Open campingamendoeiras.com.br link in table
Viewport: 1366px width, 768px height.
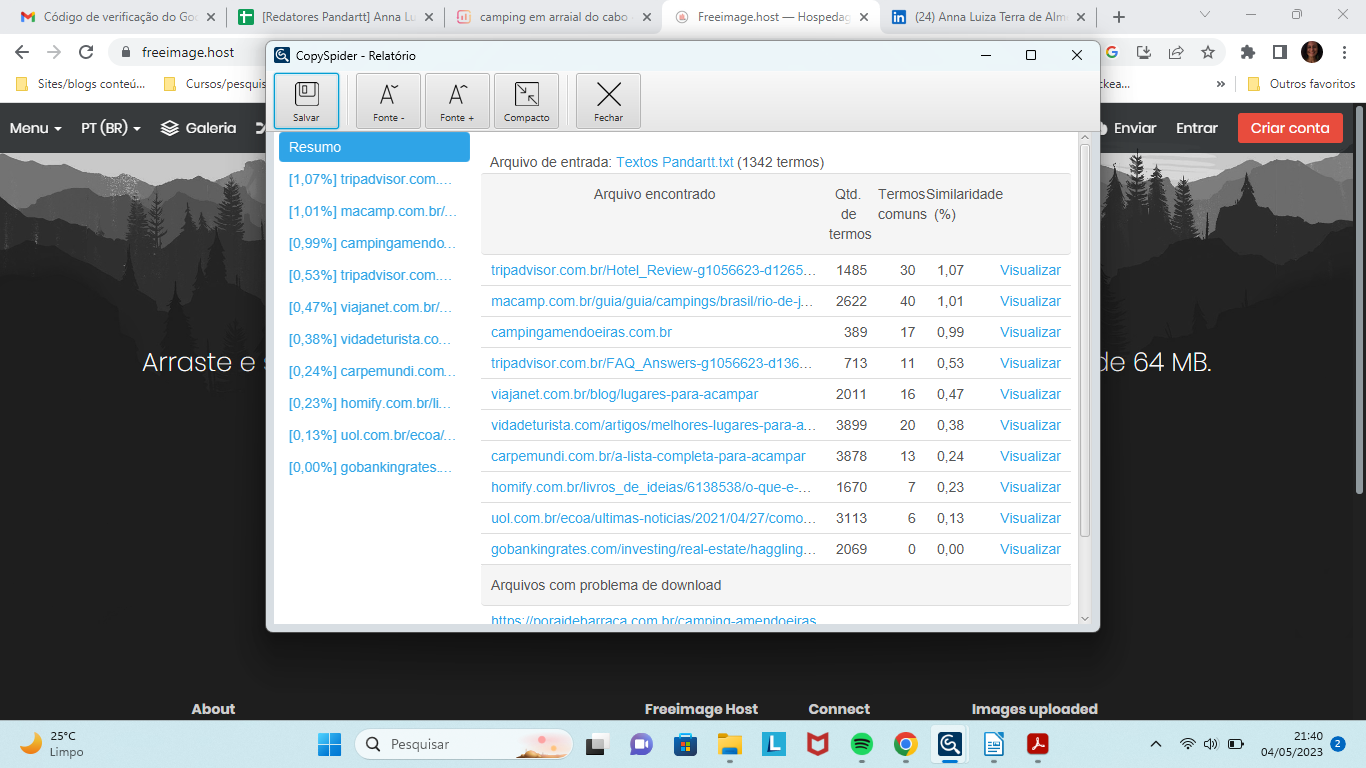[x=581, y=332]
